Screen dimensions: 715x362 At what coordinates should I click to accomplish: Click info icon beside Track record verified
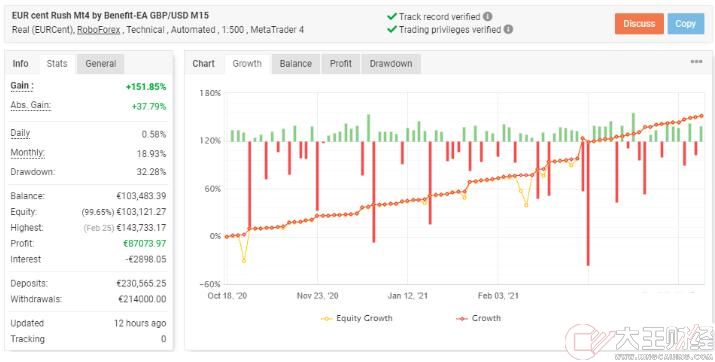(487, 17)
